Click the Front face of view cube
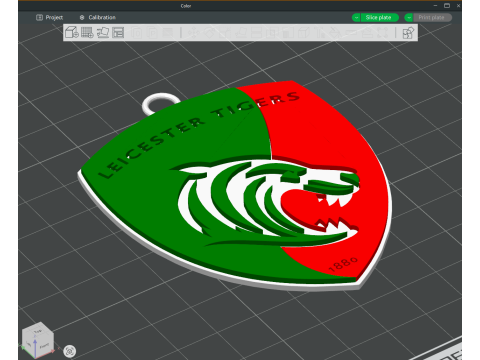Viewport: 480px width, 360px height. coord(44,346)
